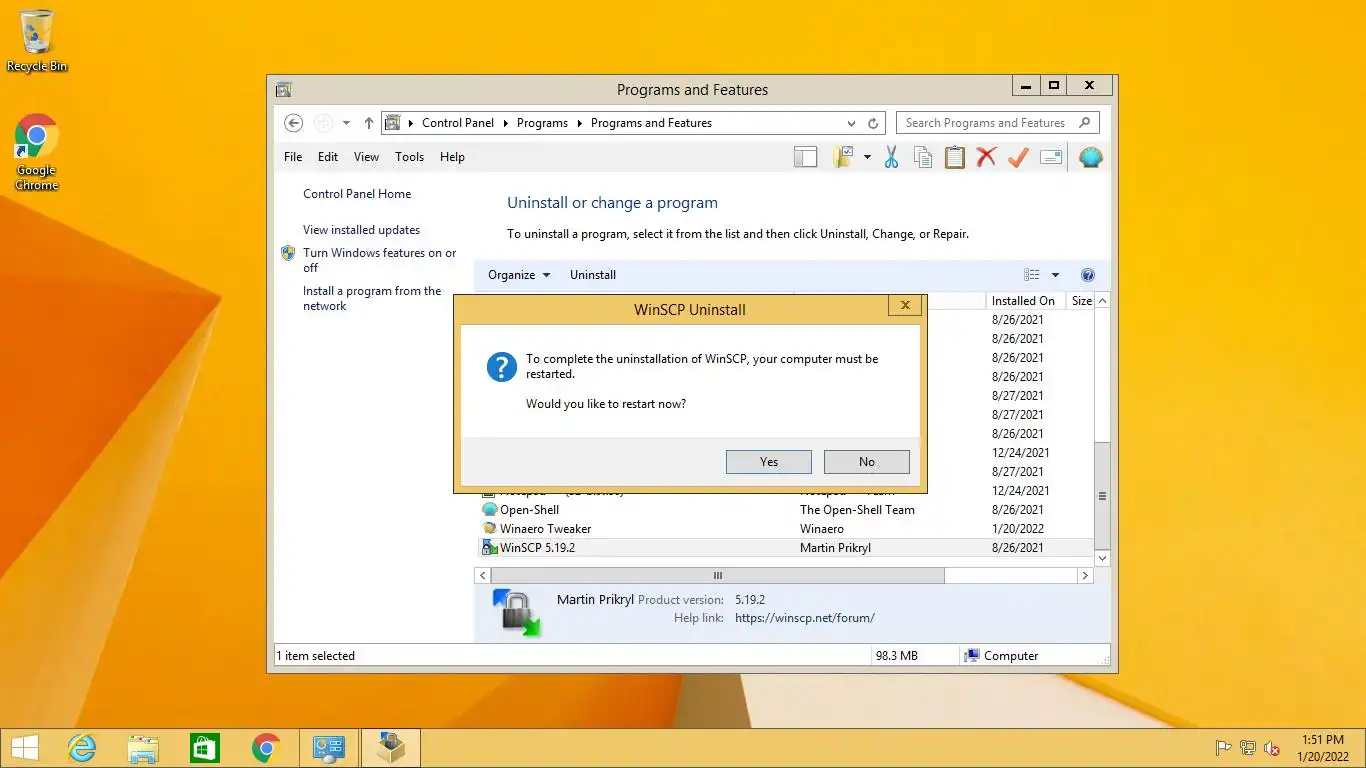Open the View menu
Viewport: 1366px width, 768px height.
click(366, 157)
